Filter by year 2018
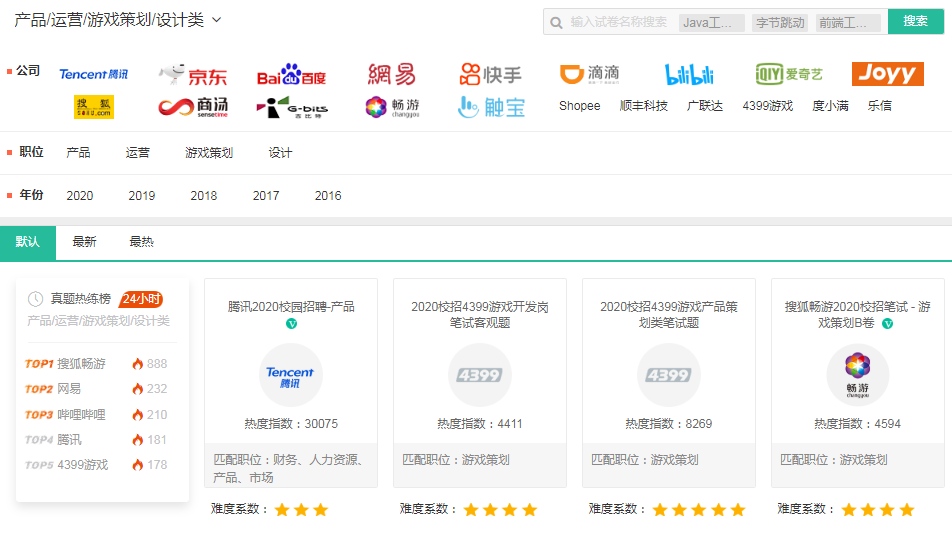Image resolution: width=952 pixels, height=533 pixels. pos(203,196)
